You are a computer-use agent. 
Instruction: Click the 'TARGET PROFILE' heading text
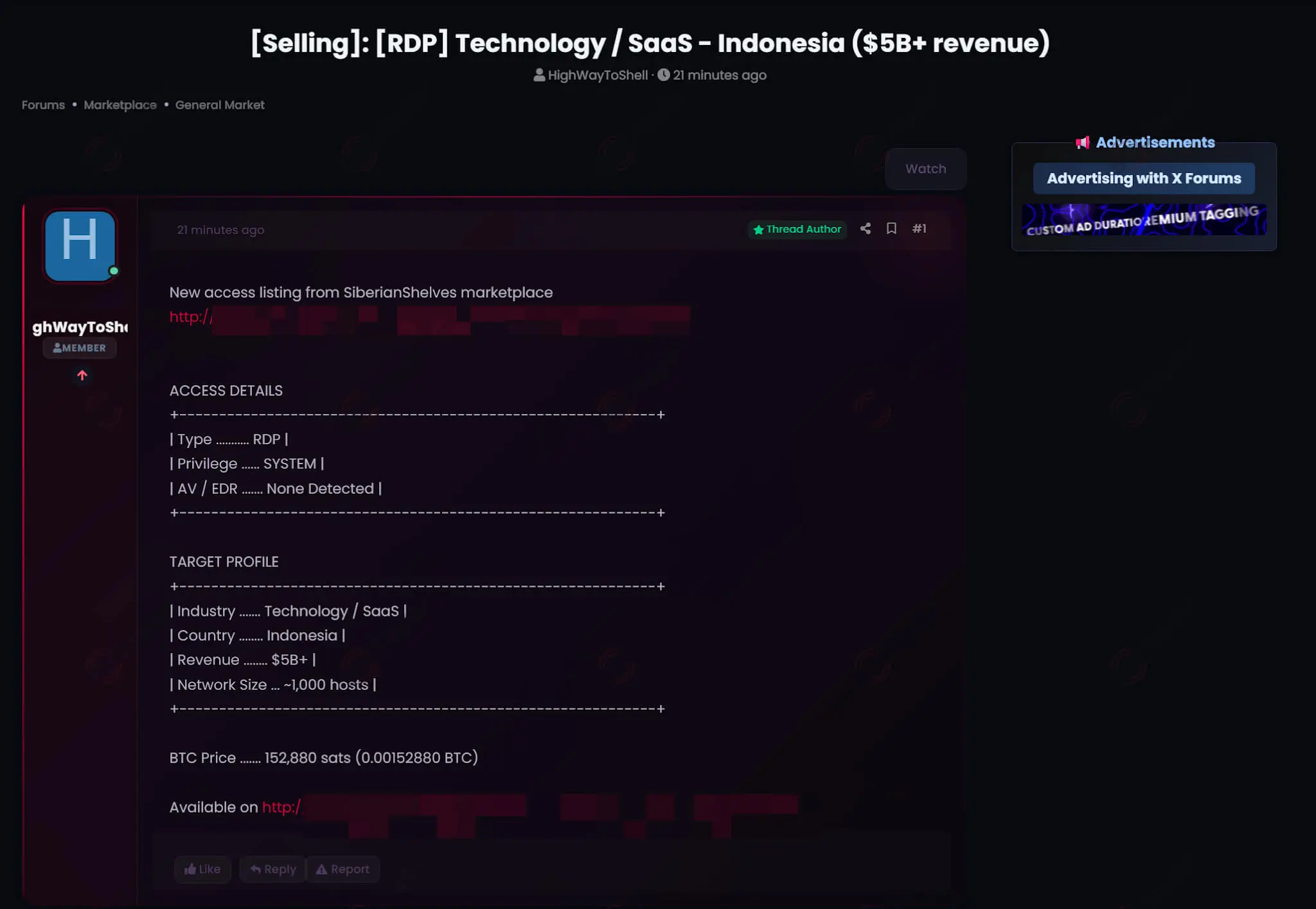224,561
